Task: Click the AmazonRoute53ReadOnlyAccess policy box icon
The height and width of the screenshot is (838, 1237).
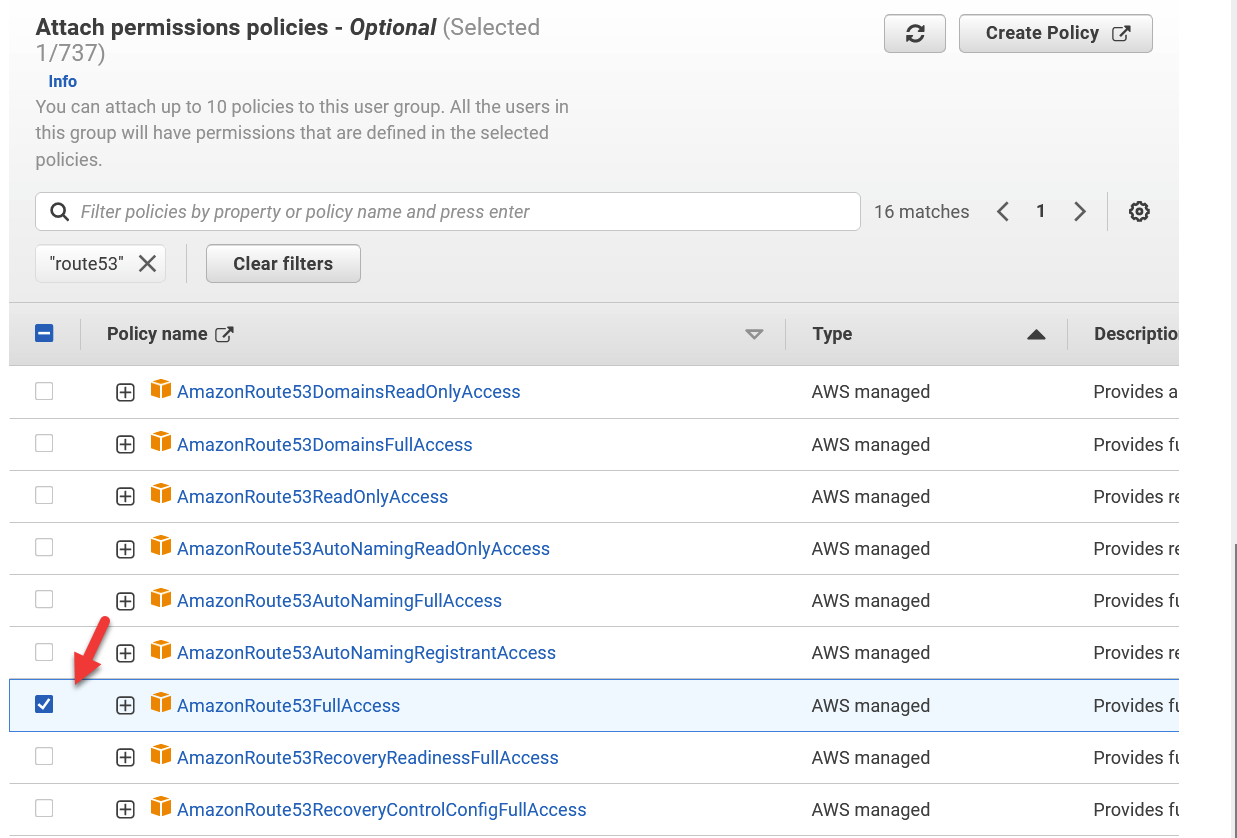Action: pyautogui.click(x=160, y=495)
